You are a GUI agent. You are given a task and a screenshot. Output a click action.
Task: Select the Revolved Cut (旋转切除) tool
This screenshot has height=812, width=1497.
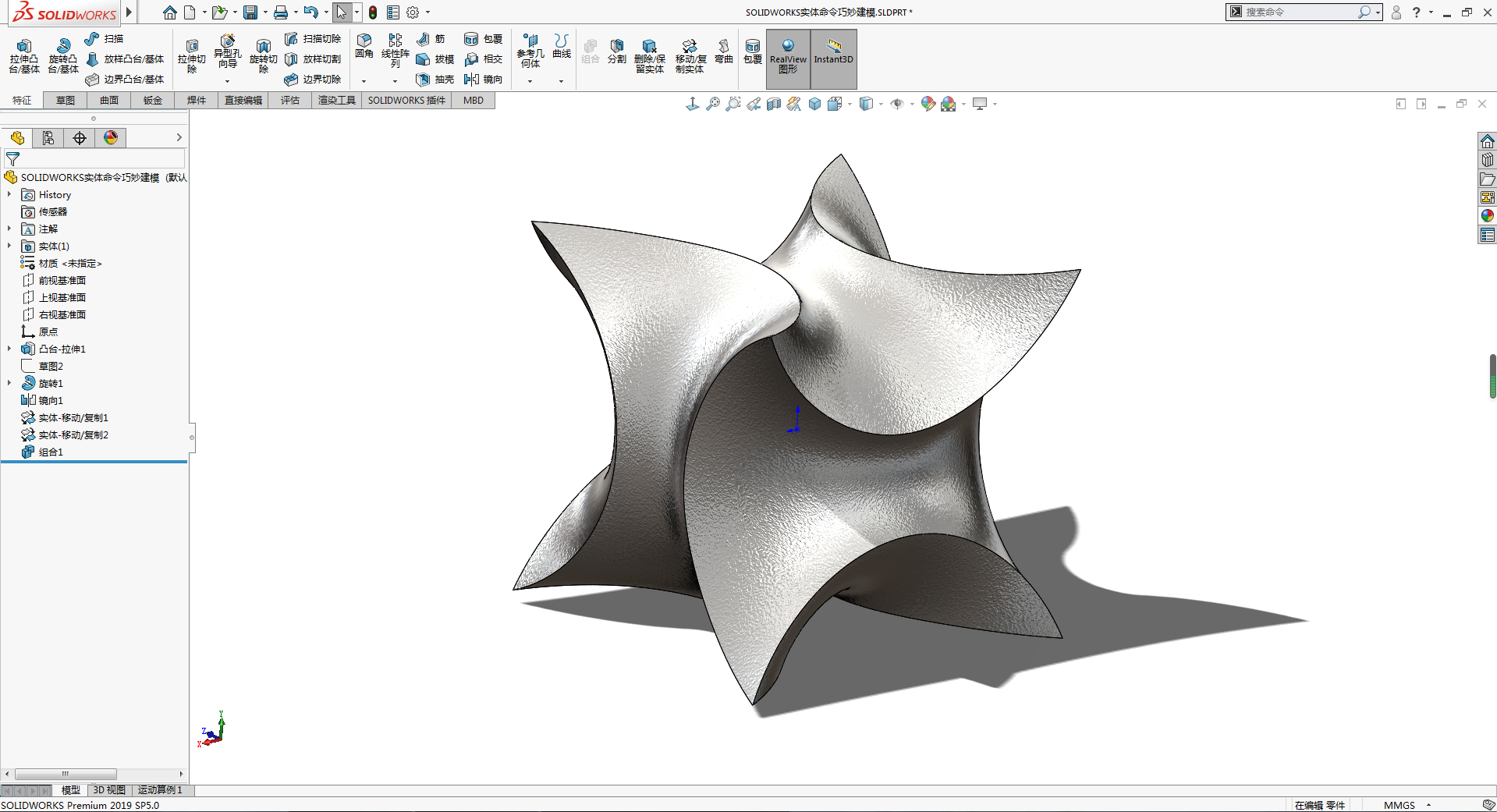tap(264, 56)
